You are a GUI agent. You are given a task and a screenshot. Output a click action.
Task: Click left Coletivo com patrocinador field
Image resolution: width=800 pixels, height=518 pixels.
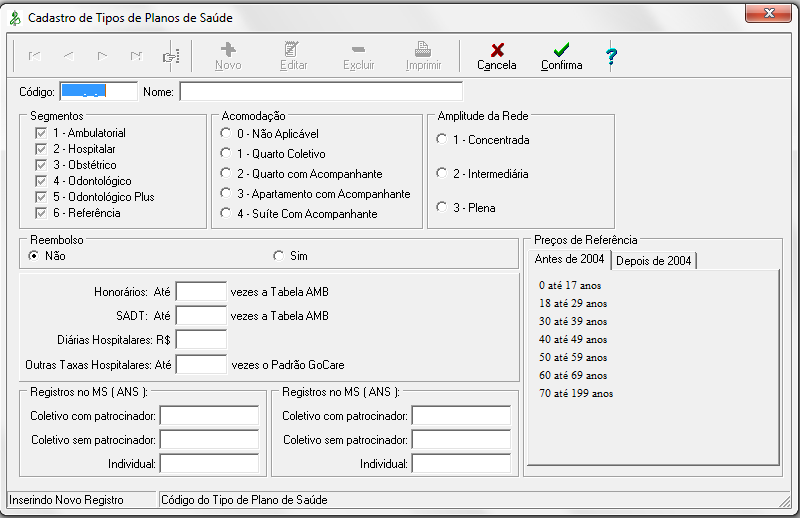[210, 415]
